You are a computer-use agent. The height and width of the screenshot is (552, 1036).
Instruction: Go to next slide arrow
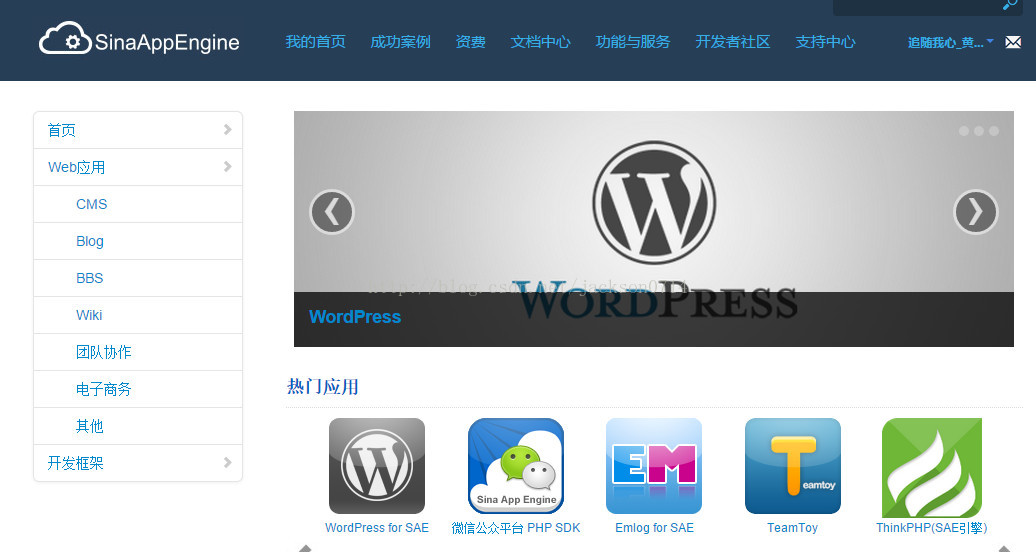tap(976, 212)
